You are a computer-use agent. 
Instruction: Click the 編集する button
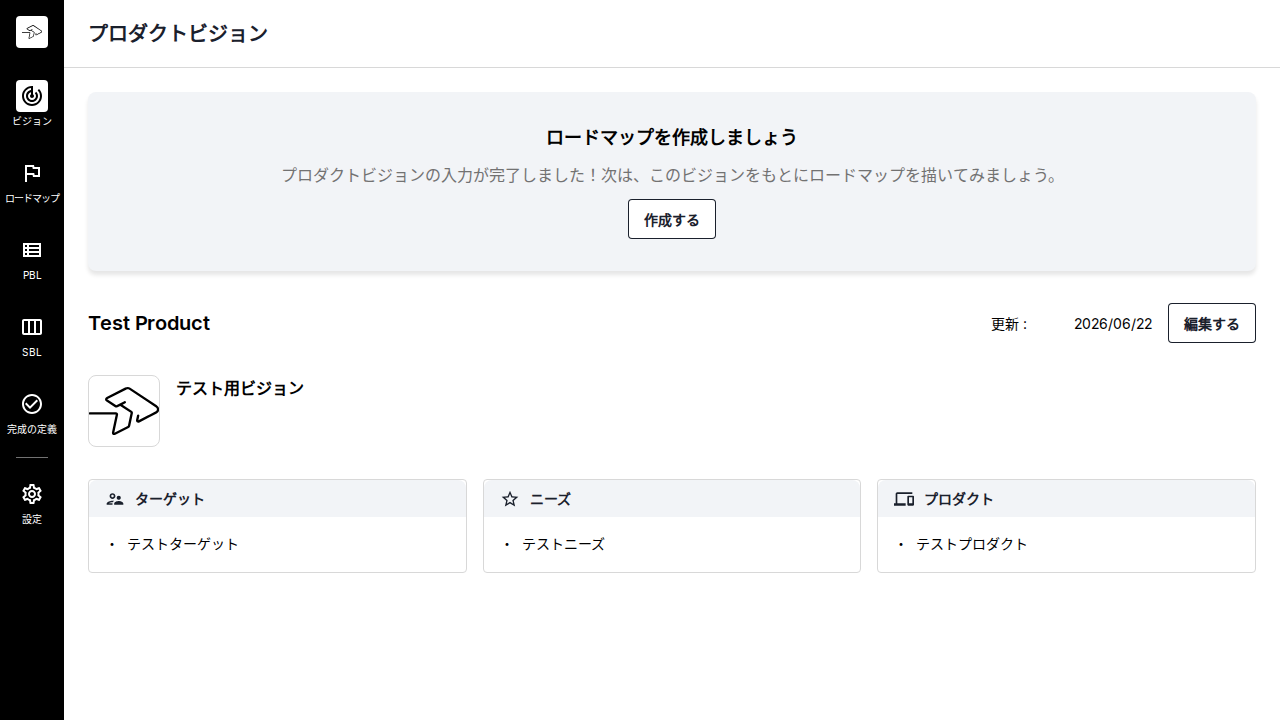[1212, 323]
